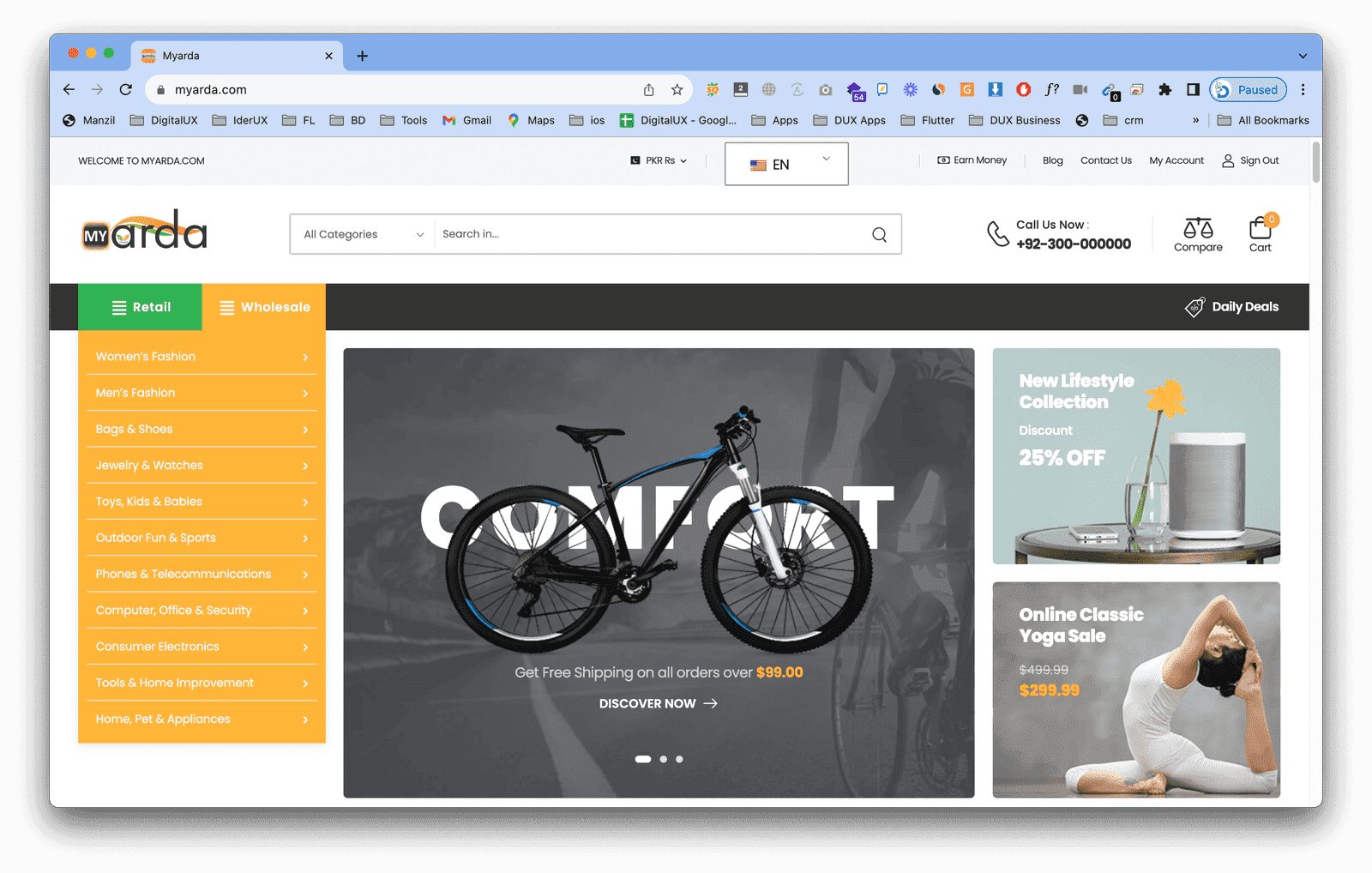The width and height of the screenshot is (1372, 873).
Task: Click the browser back arrow
Action: tap(69, 89)
